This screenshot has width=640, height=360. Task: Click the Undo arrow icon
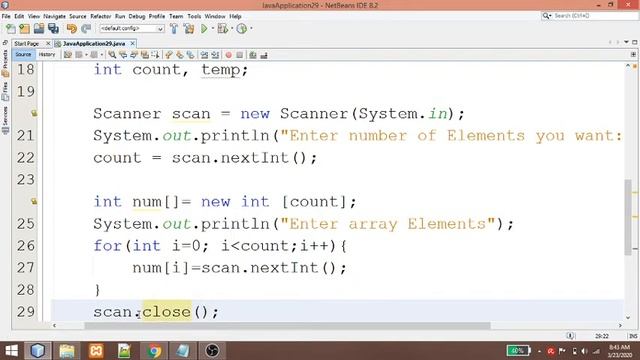point(71,29)
